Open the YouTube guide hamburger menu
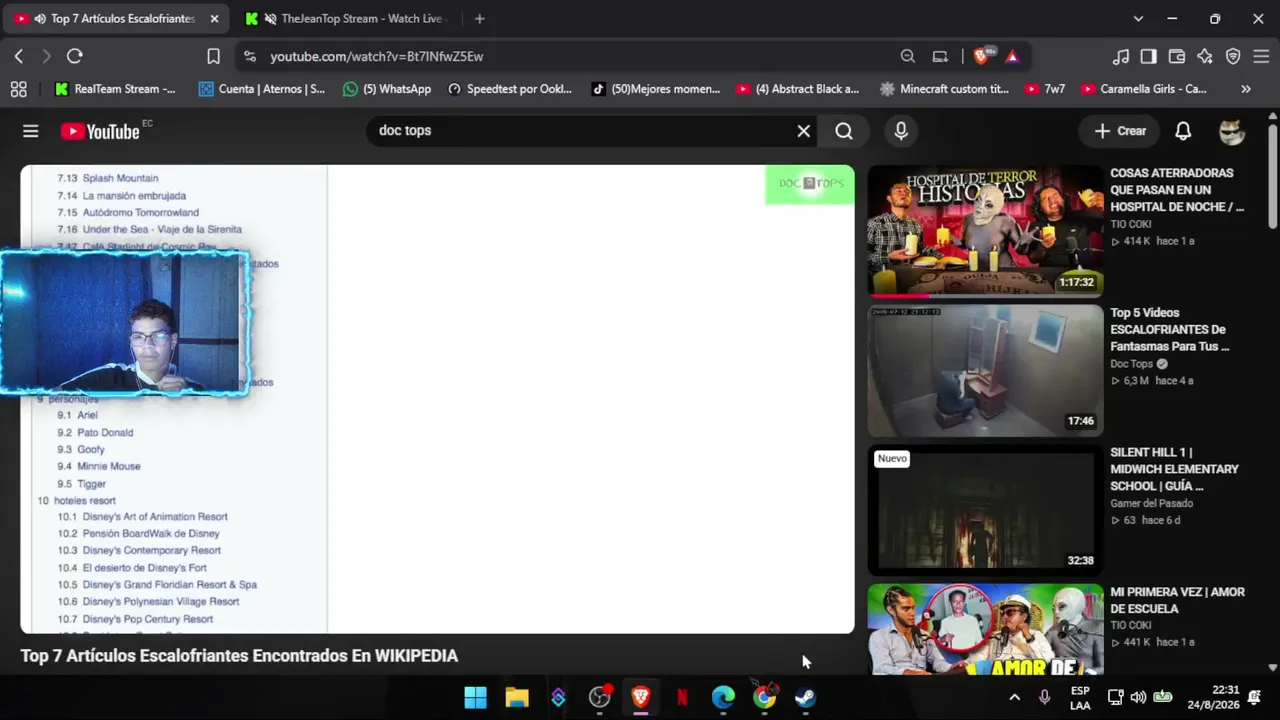 [x=31, y=131]
